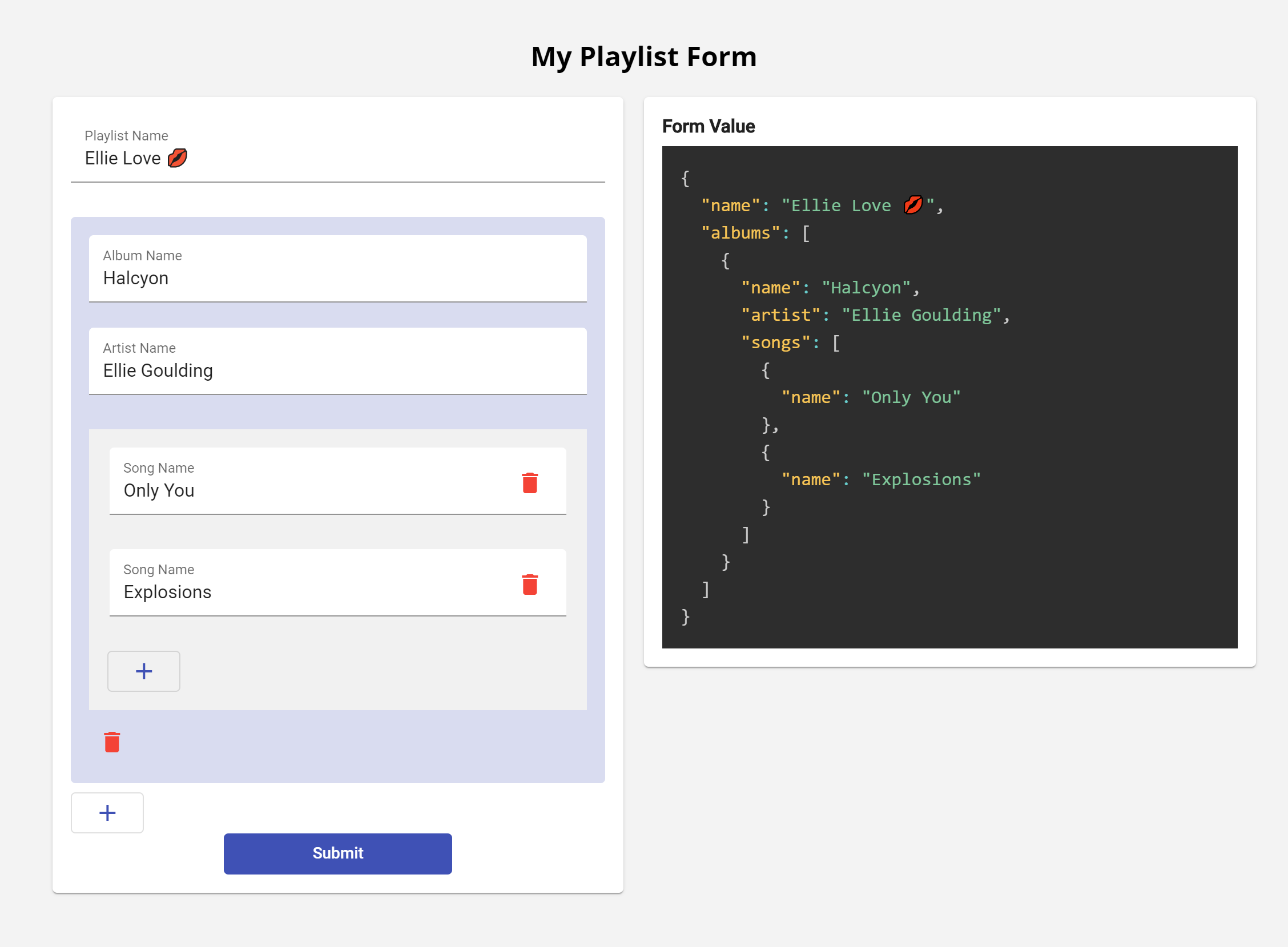Click the "Ellie Goulding" artist value in JSON
This screenshot has width=1288, height=947.
pyautogui.click(x=921, y=315)
